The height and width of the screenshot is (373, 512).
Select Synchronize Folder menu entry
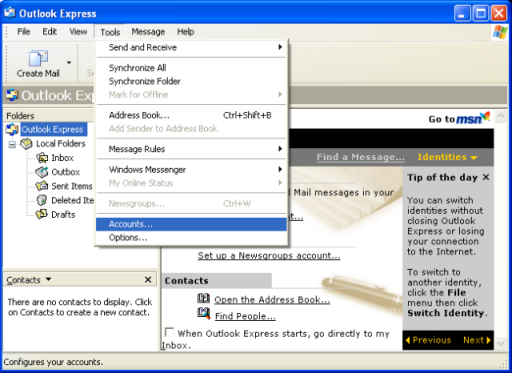tap(191, 81)
